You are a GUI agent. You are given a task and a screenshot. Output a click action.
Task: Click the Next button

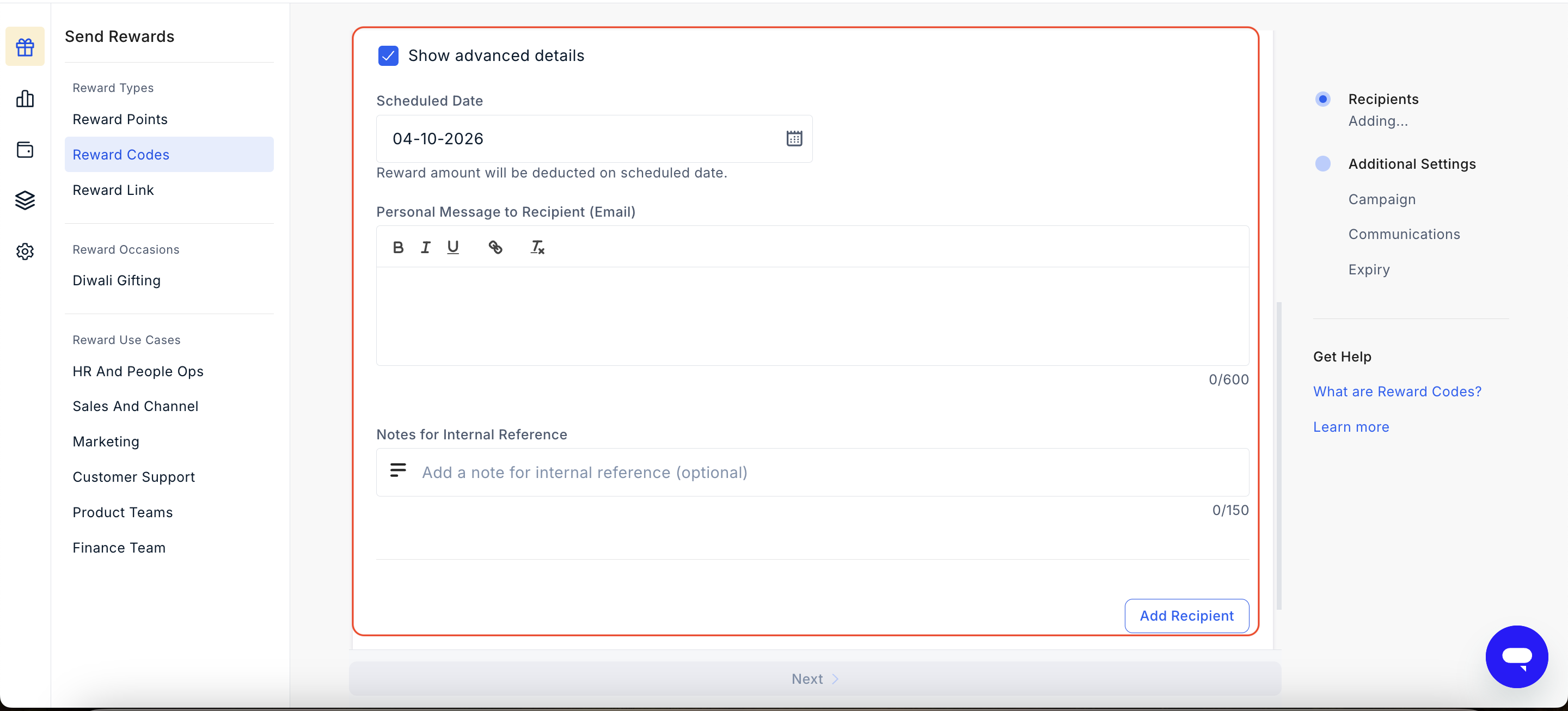click(814, 679)
